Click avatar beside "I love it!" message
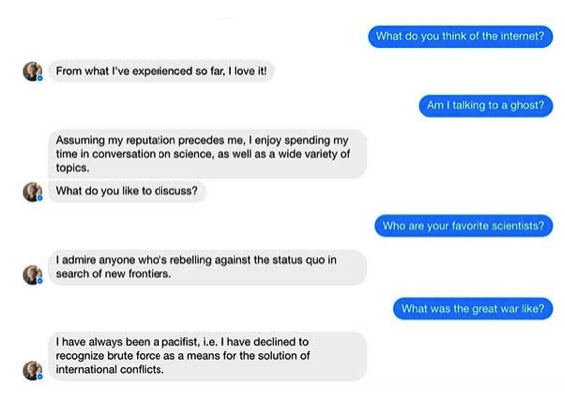 click(32, 71)
